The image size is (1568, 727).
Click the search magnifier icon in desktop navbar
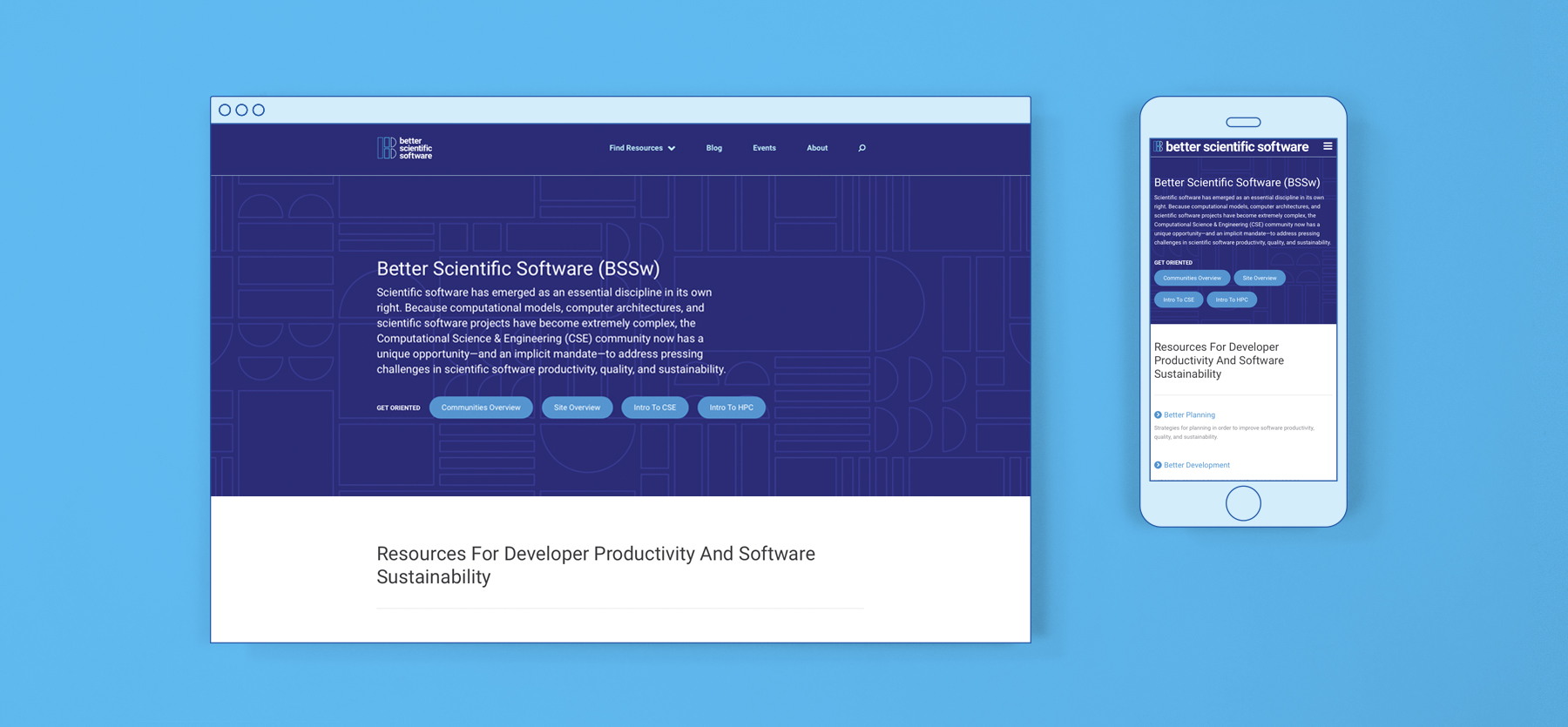(862, 148)
